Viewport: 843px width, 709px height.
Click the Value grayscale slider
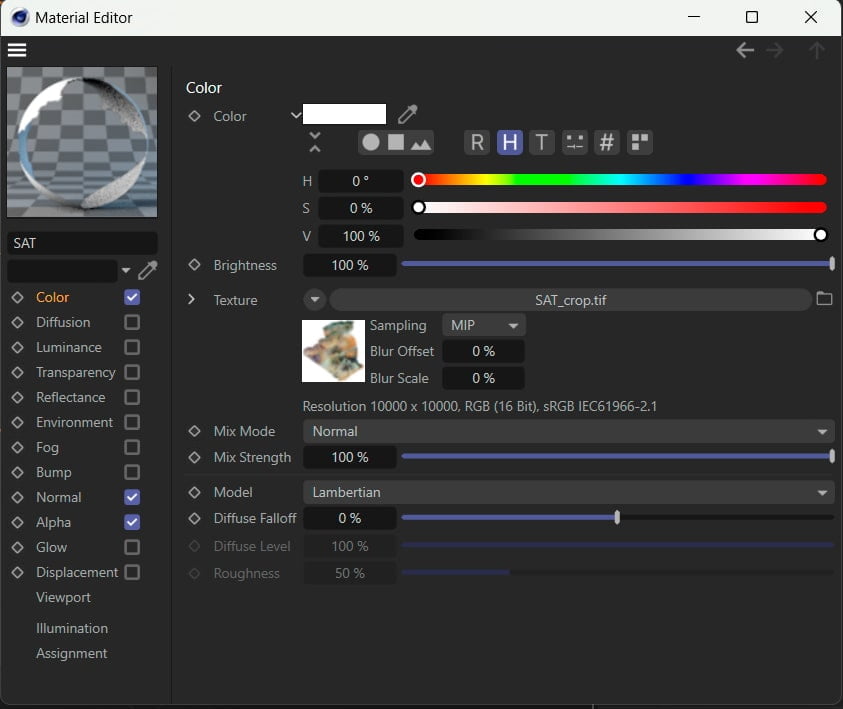click(619, 234)
